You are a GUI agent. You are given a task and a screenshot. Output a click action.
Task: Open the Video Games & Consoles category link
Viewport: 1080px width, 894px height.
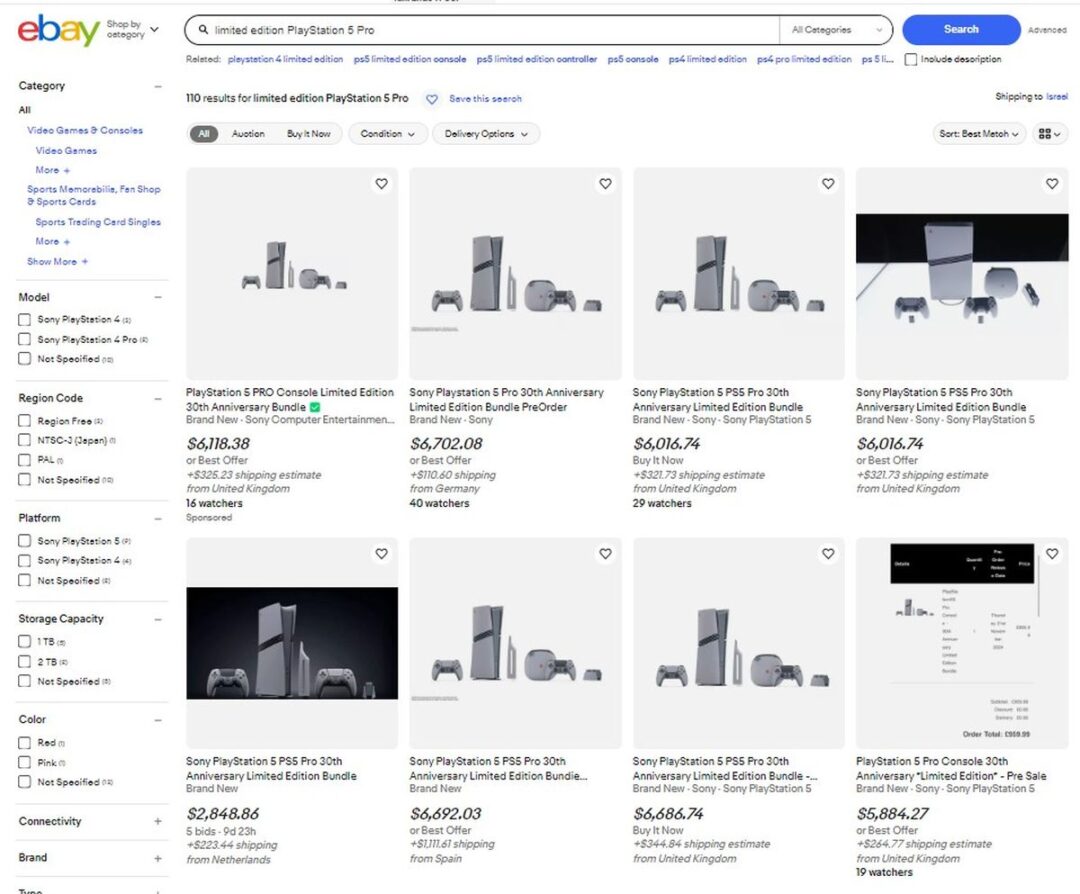point(85,131)
